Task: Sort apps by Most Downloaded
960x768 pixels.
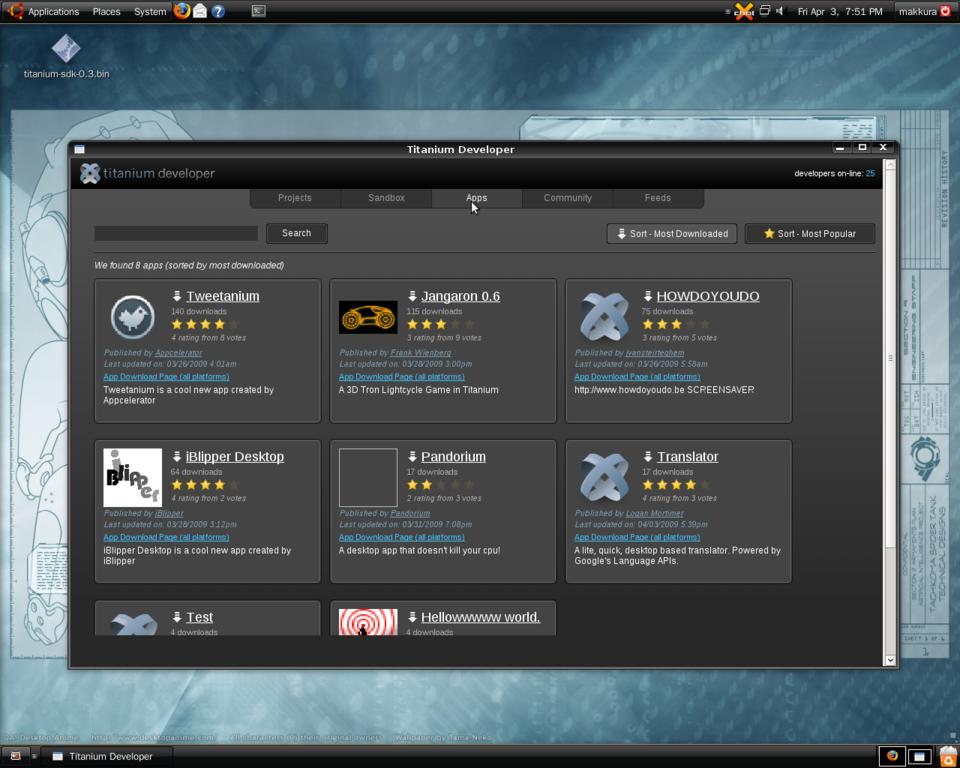Action: [672, 233]
